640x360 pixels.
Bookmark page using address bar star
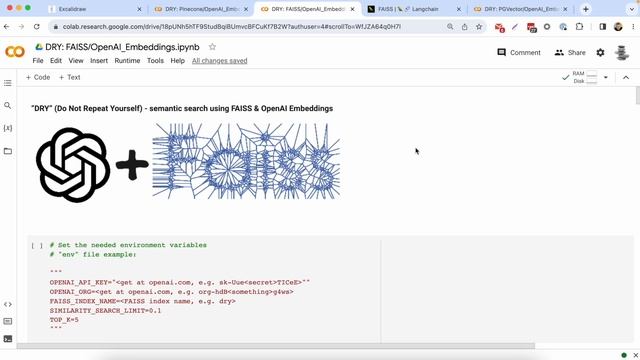pyautogui.click(x=479, y=27)
